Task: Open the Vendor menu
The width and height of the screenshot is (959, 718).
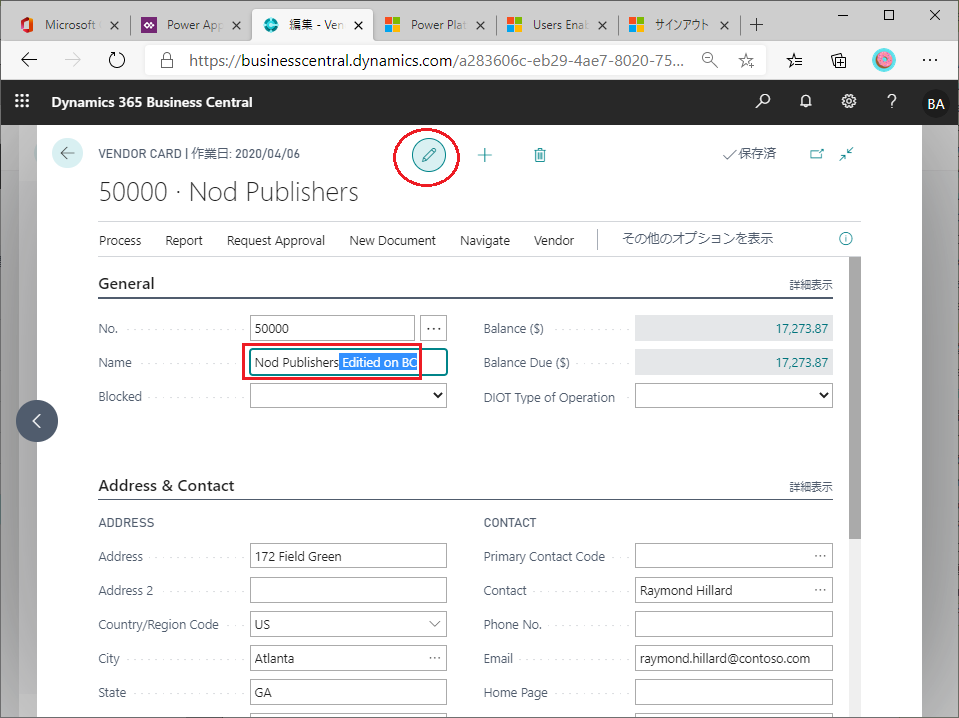Action: tap(554, 240)
